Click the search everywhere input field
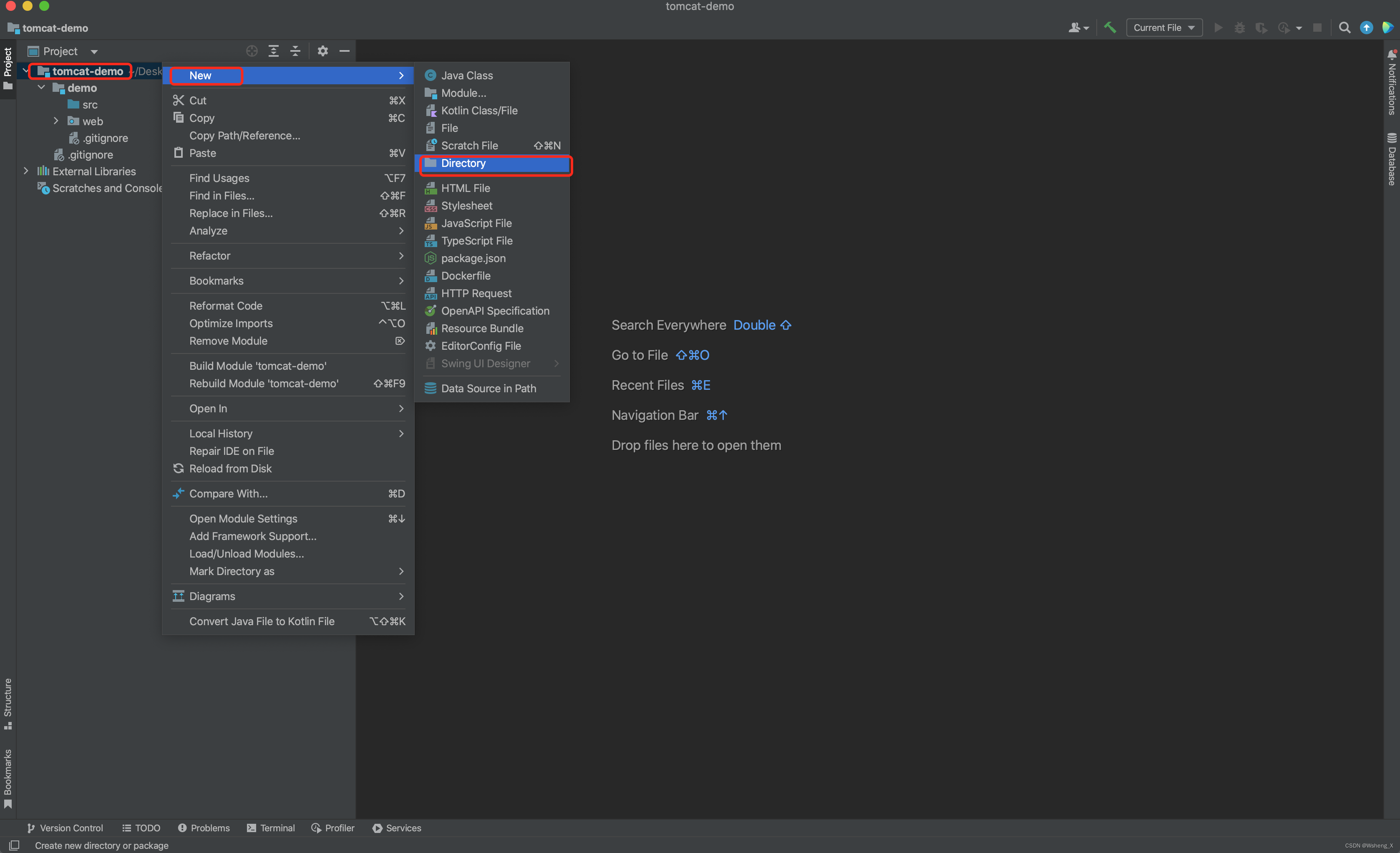 tap(1344, 27)
